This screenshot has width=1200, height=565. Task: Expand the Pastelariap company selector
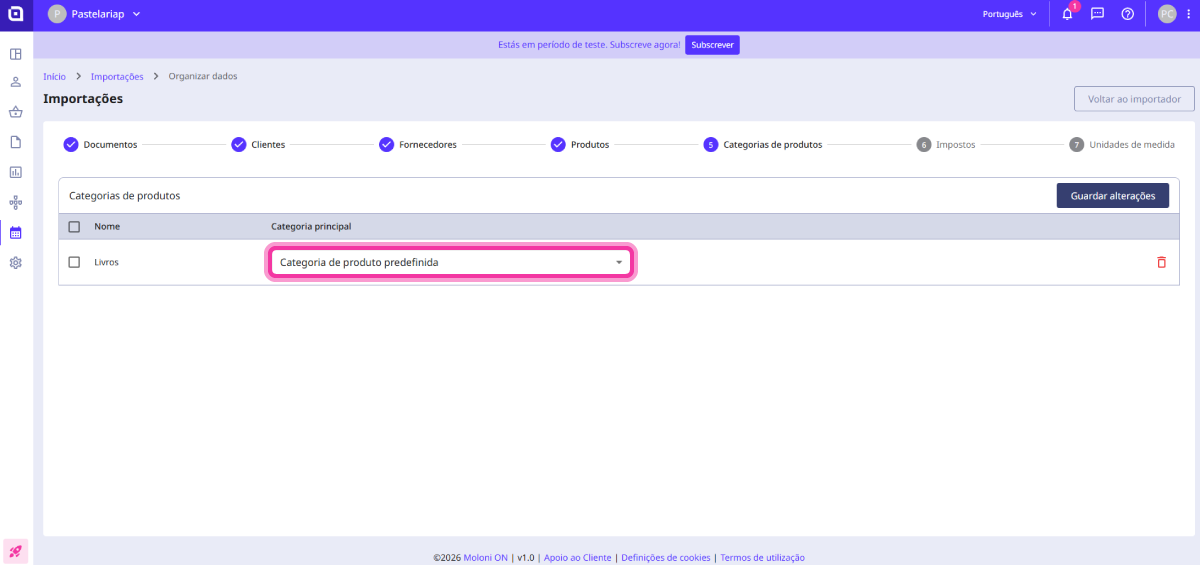point(95,14)
